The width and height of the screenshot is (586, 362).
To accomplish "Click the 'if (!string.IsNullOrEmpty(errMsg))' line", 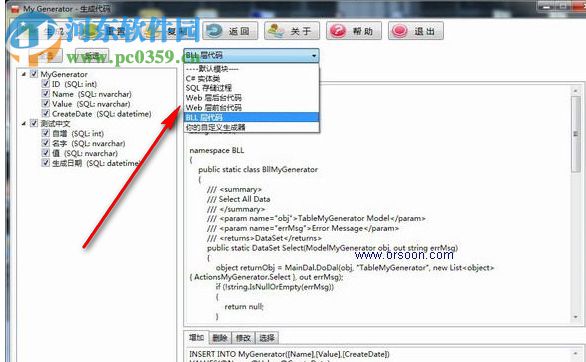I will coord(275,287).
